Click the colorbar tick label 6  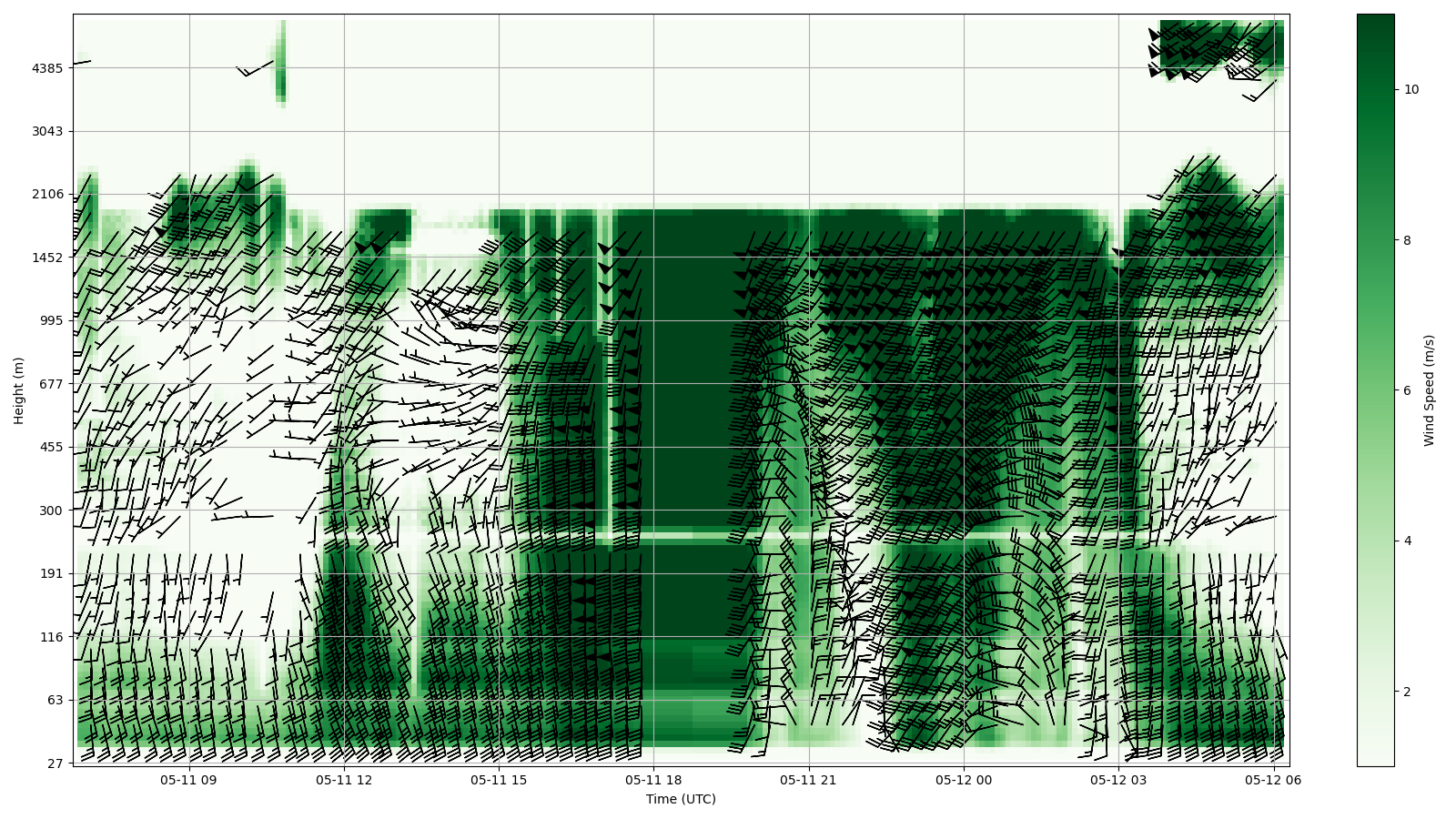tap(1407, 390)
